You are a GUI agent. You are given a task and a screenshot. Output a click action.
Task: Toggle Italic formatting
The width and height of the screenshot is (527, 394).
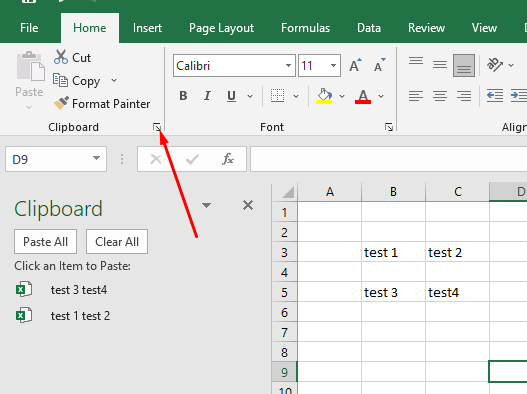pos(207,96)
